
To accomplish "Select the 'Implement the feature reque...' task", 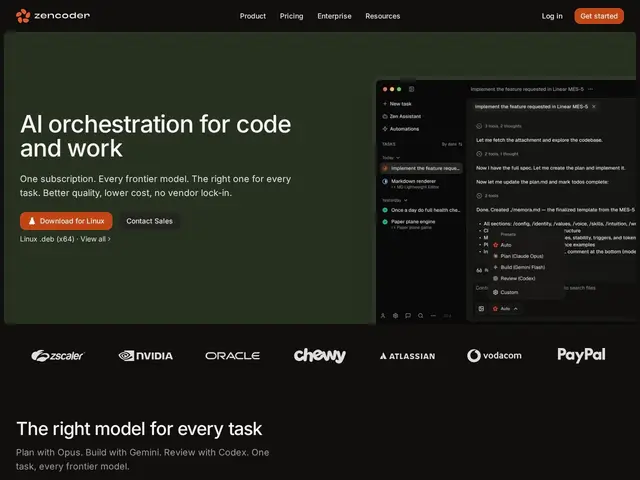I will pyautogui.click(x=422, y=168).
